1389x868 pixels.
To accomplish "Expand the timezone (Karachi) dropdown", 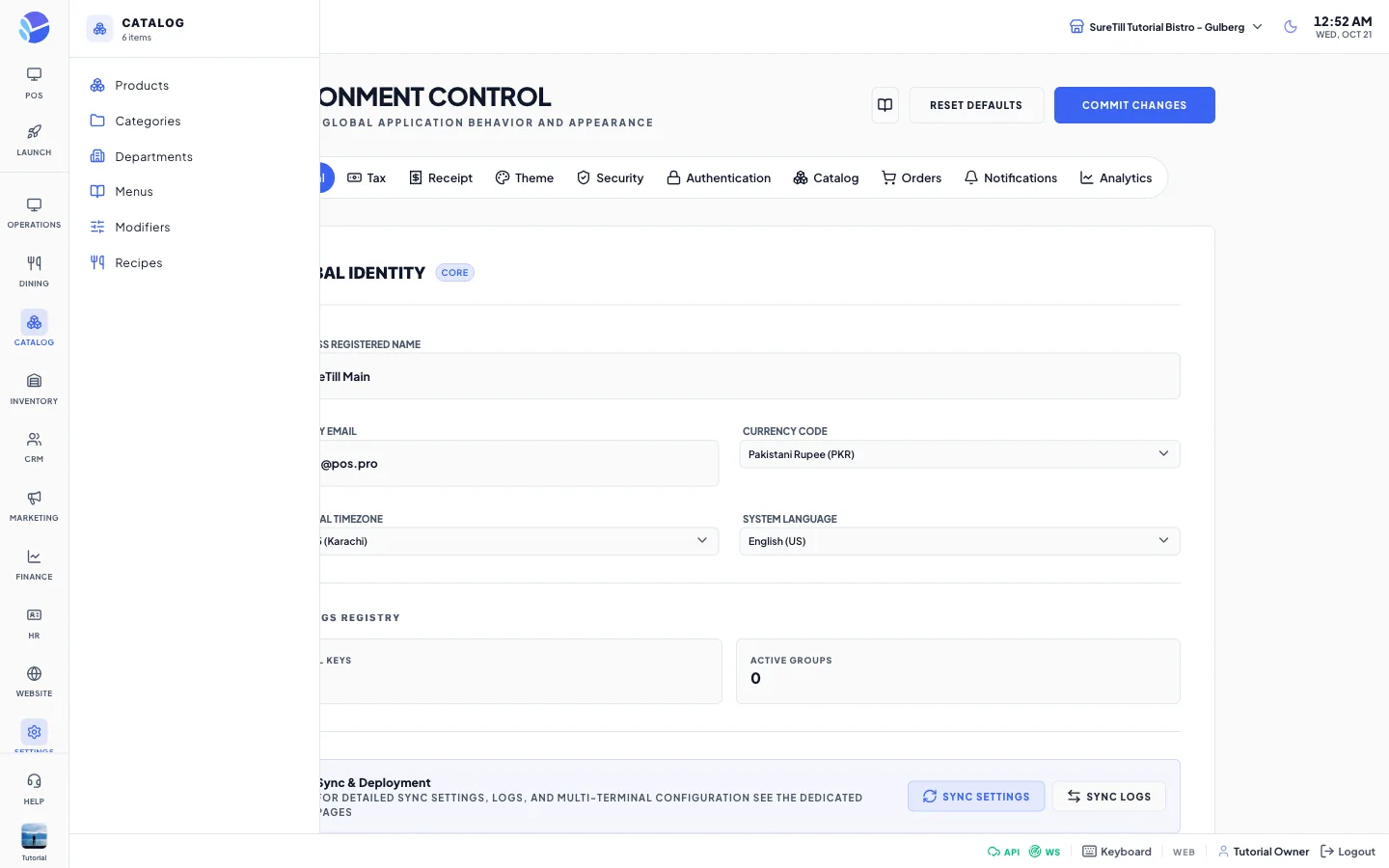I will click(519, 541).
